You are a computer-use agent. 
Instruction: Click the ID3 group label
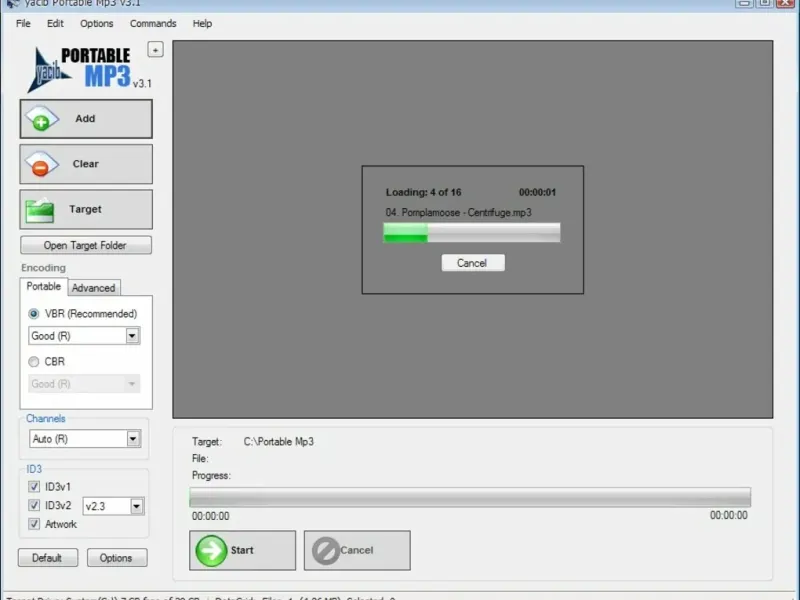coord(34,469)
